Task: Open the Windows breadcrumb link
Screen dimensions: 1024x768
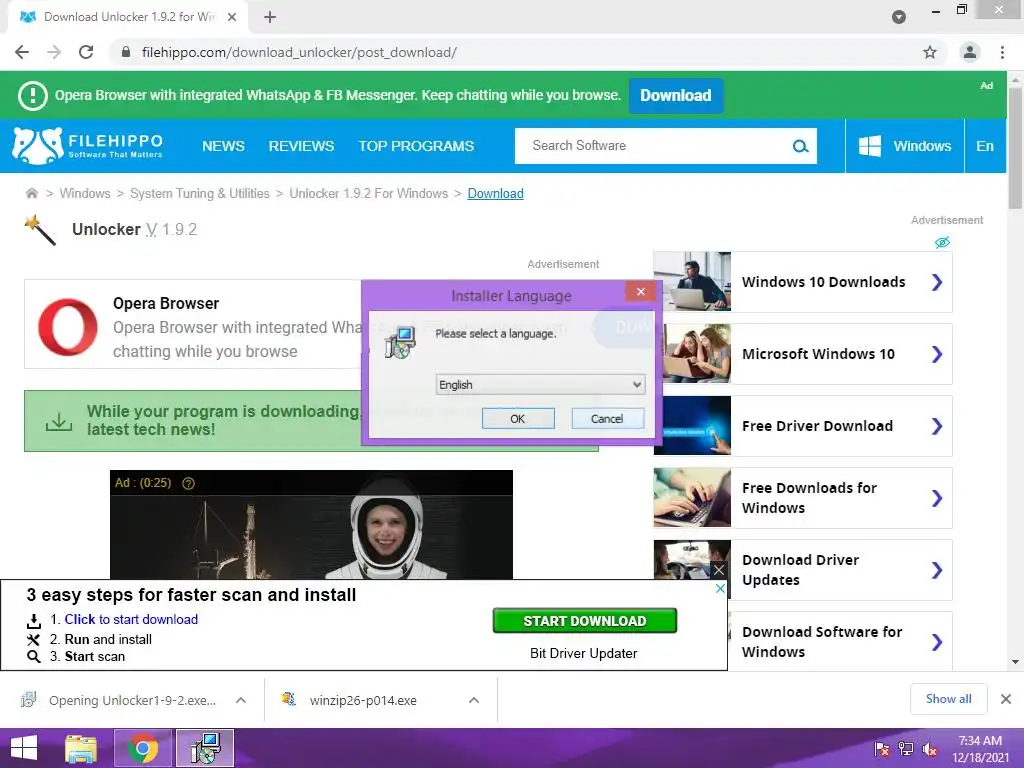Action: coord(85,193)
